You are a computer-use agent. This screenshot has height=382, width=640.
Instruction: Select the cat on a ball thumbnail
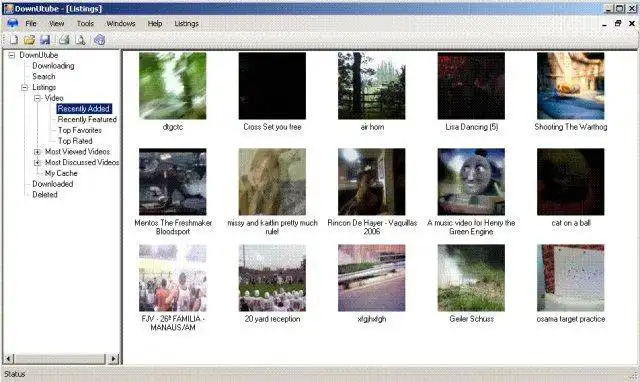(571, 182)
